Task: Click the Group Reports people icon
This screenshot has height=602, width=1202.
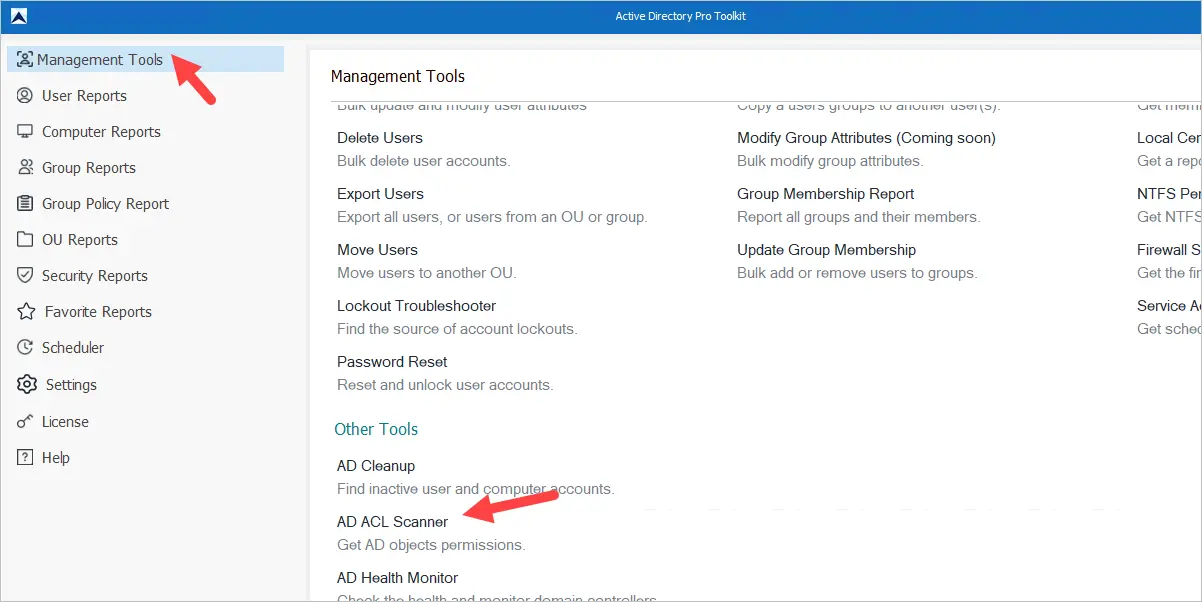Action: tap(25, 168)
